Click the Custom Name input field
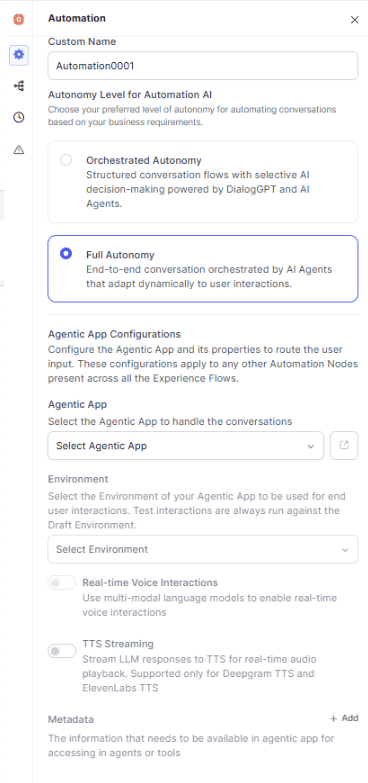Viewport: 368px width, 783px height. 203,65
